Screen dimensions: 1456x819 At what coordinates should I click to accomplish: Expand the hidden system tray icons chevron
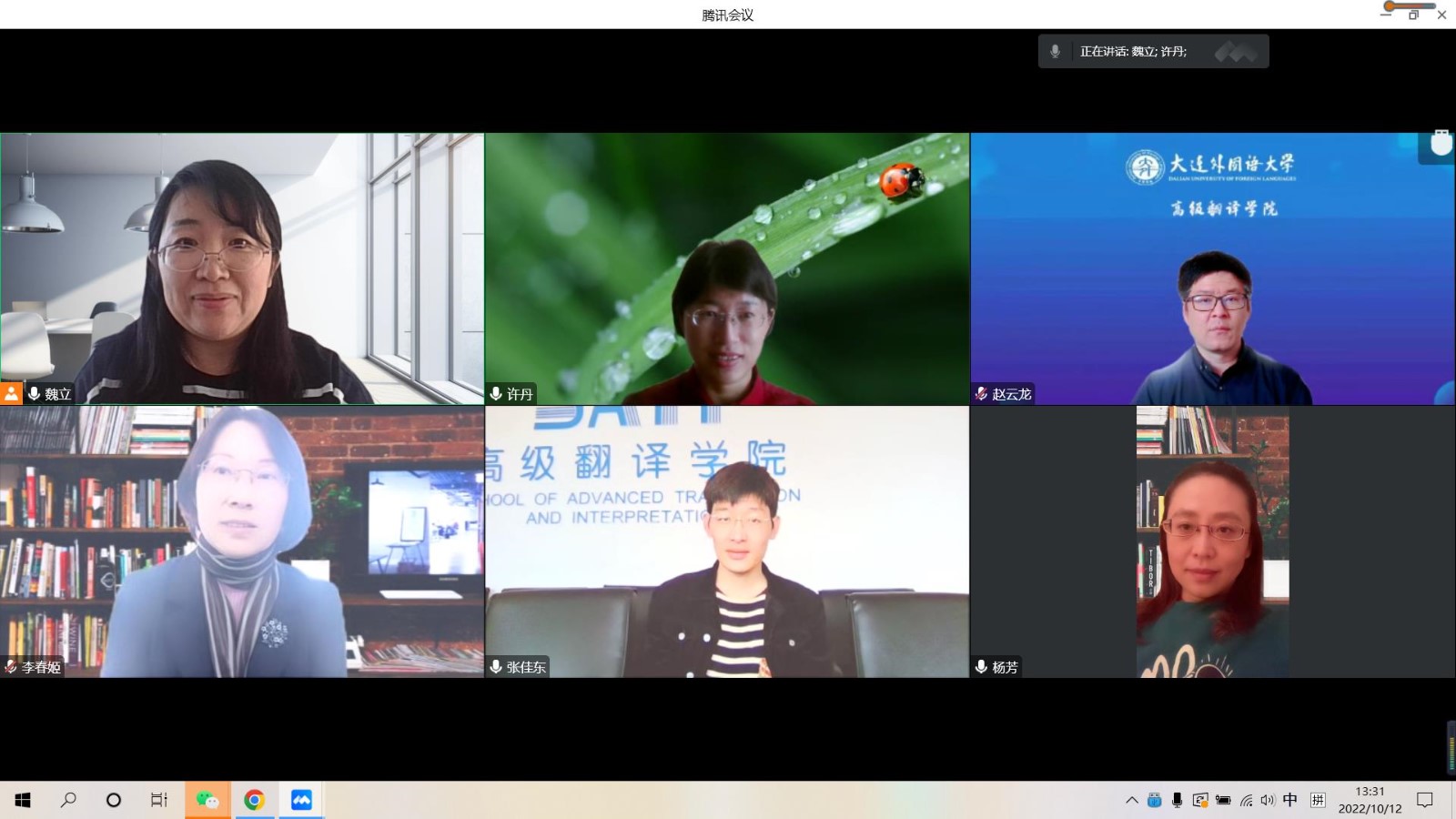[1131, 800]
